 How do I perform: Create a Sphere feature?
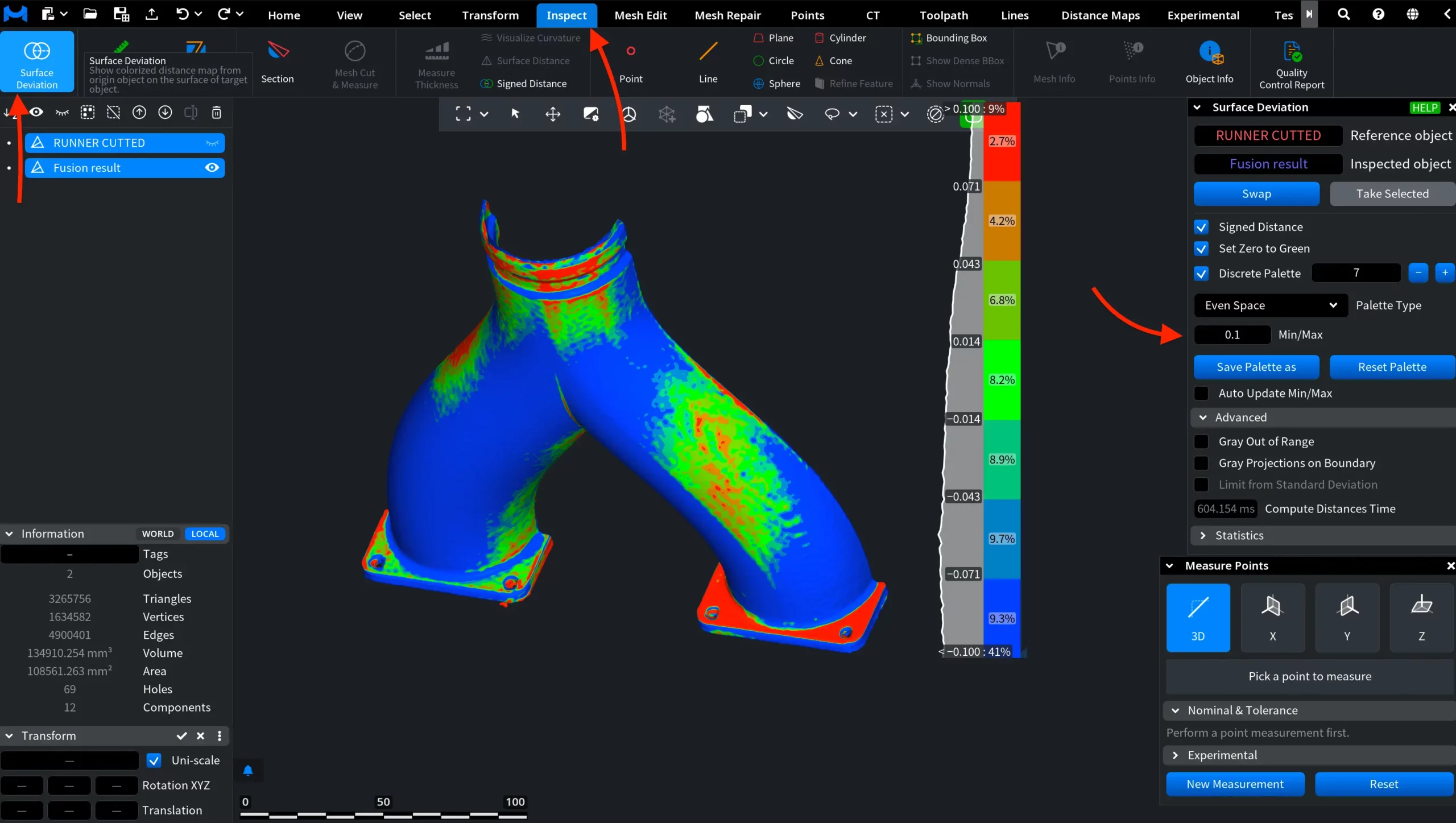pos(777,84)
